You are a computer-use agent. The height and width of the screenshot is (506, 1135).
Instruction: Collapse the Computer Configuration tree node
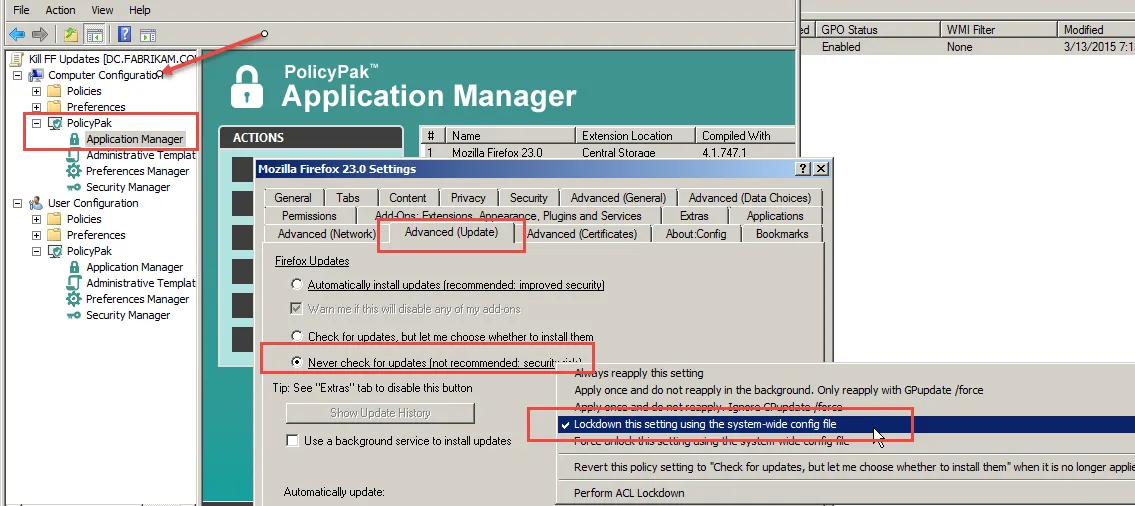pyautogui.click(x=17, y=75)
